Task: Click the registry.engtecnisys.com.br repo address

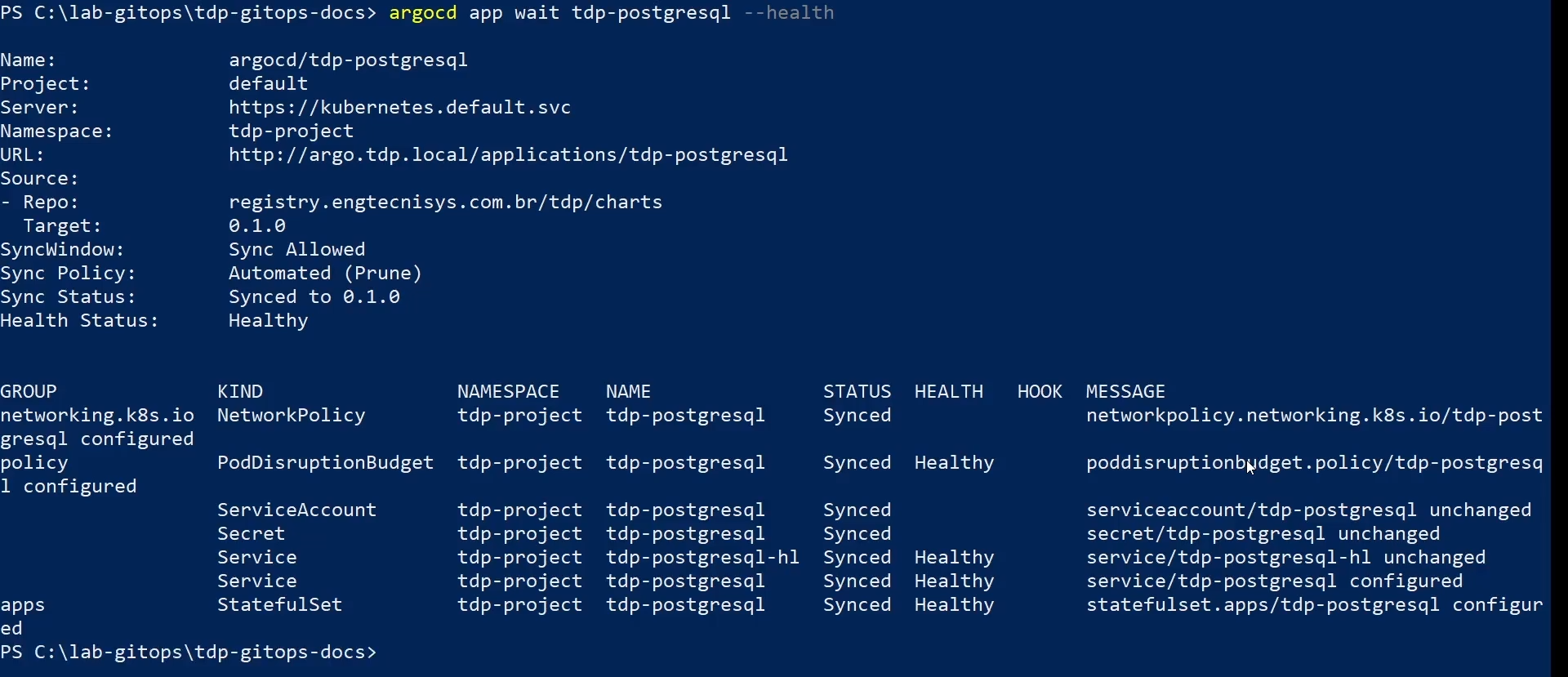Action: [445, 202]
